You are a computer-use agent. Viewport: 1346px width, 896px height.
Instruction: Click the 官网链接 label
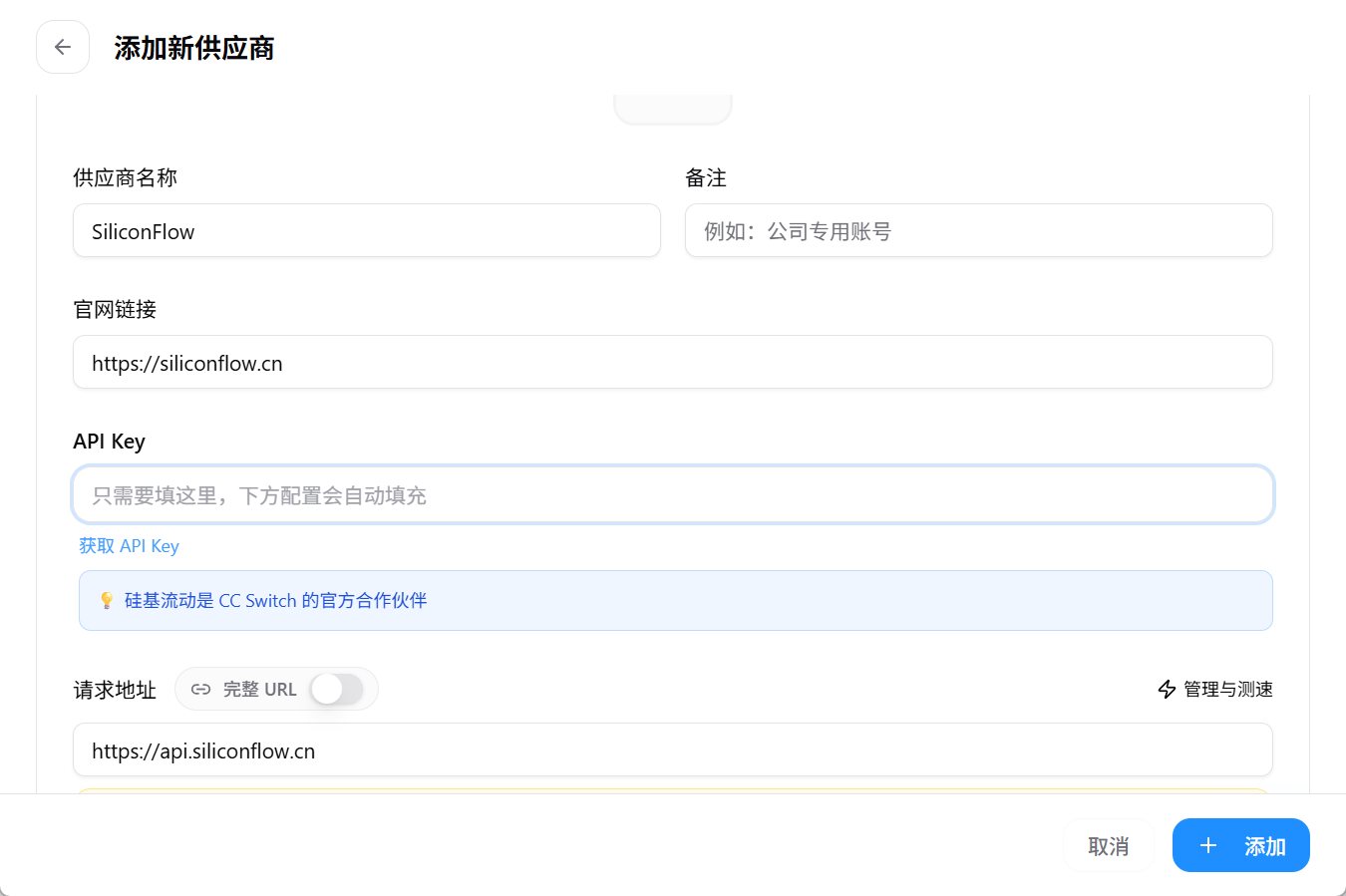115,309
